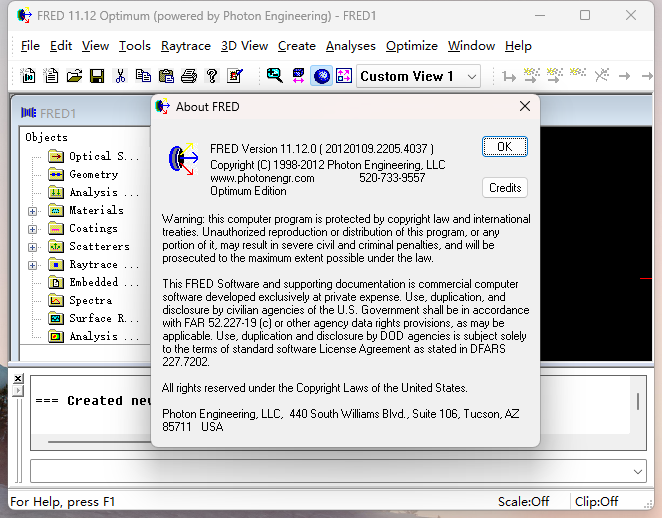Click the question mark help icon
Viewport: 662px width, 518px height.
(x=212, y=76)
